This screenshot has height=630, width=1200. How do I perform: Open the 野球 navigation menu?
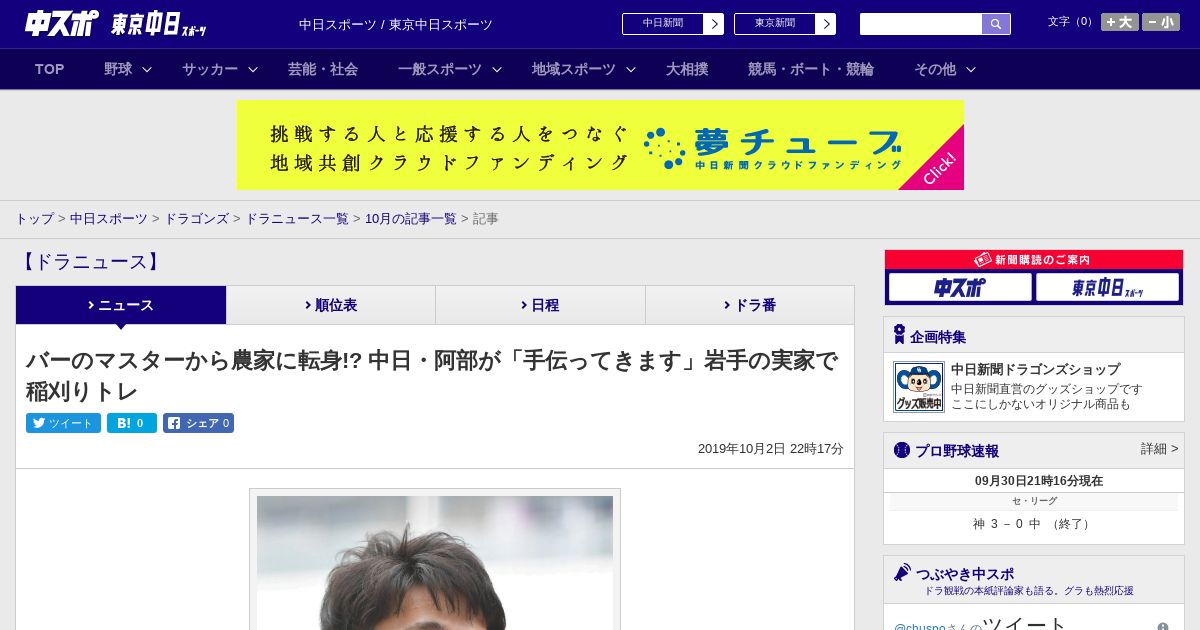tap(118, 69)
